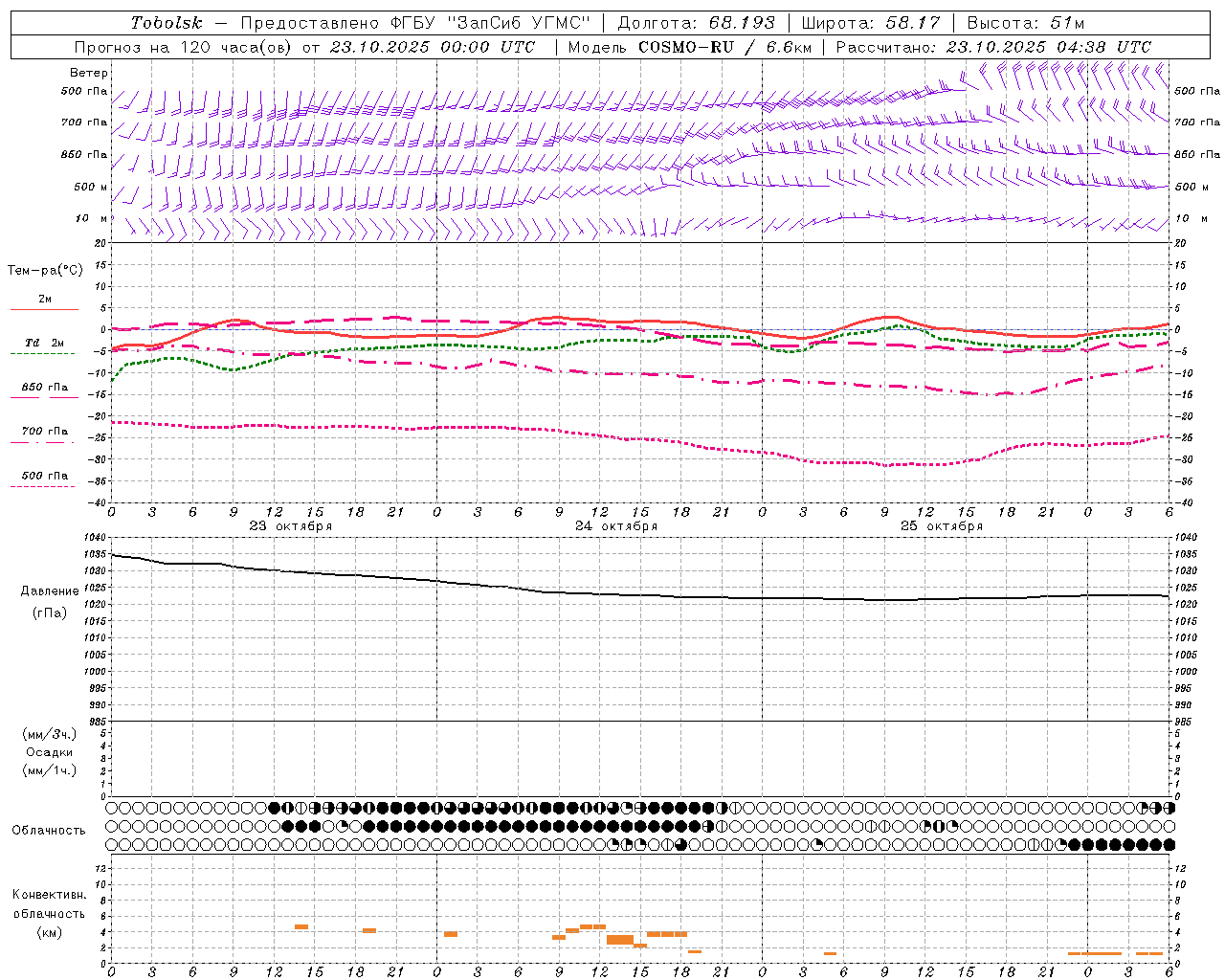Click the dotted pink swatch under '500 гПа' legend

42,486
